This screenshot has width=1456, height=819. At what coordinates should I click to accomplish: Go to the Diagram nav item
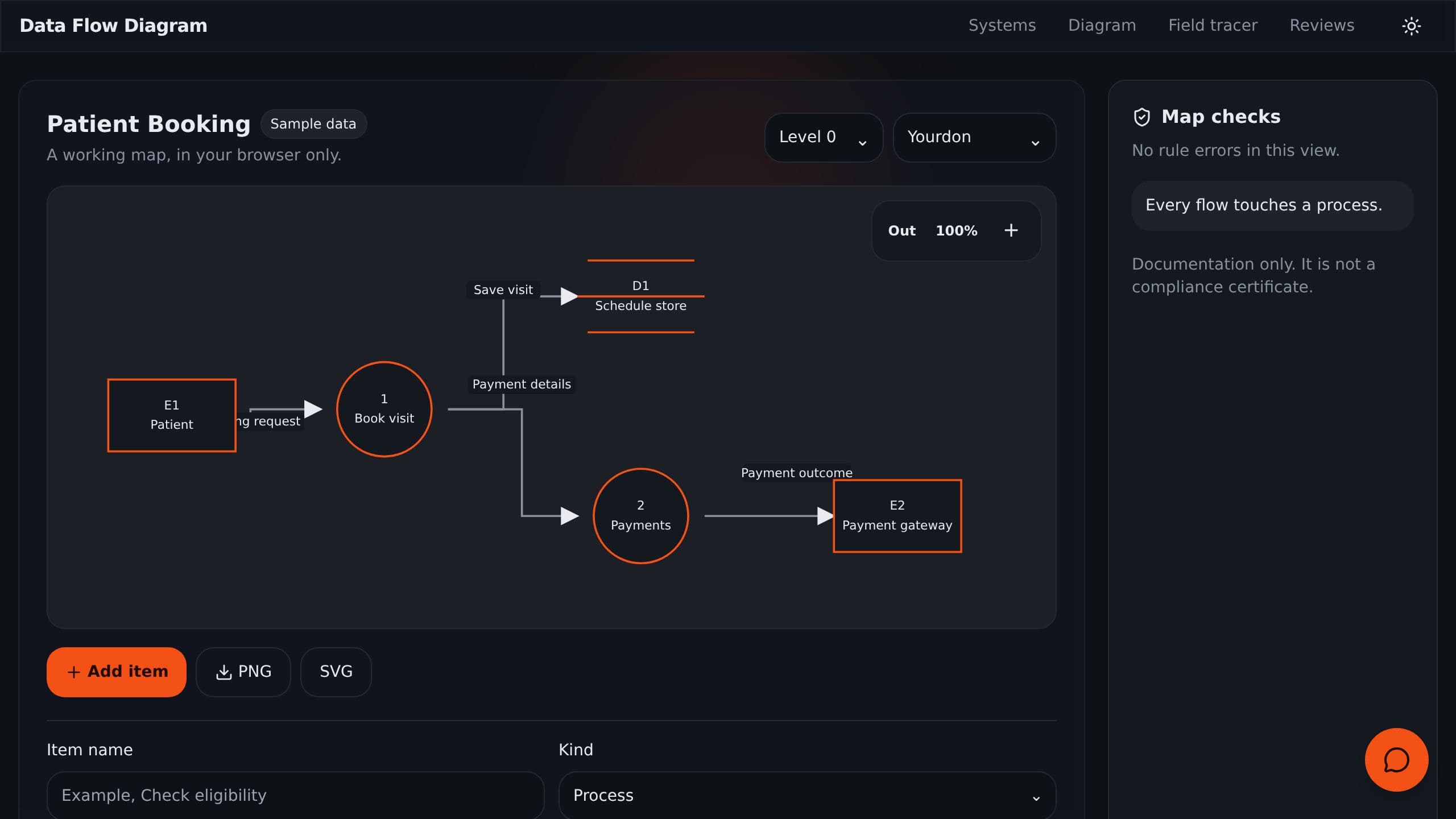tap(1102, 26)
